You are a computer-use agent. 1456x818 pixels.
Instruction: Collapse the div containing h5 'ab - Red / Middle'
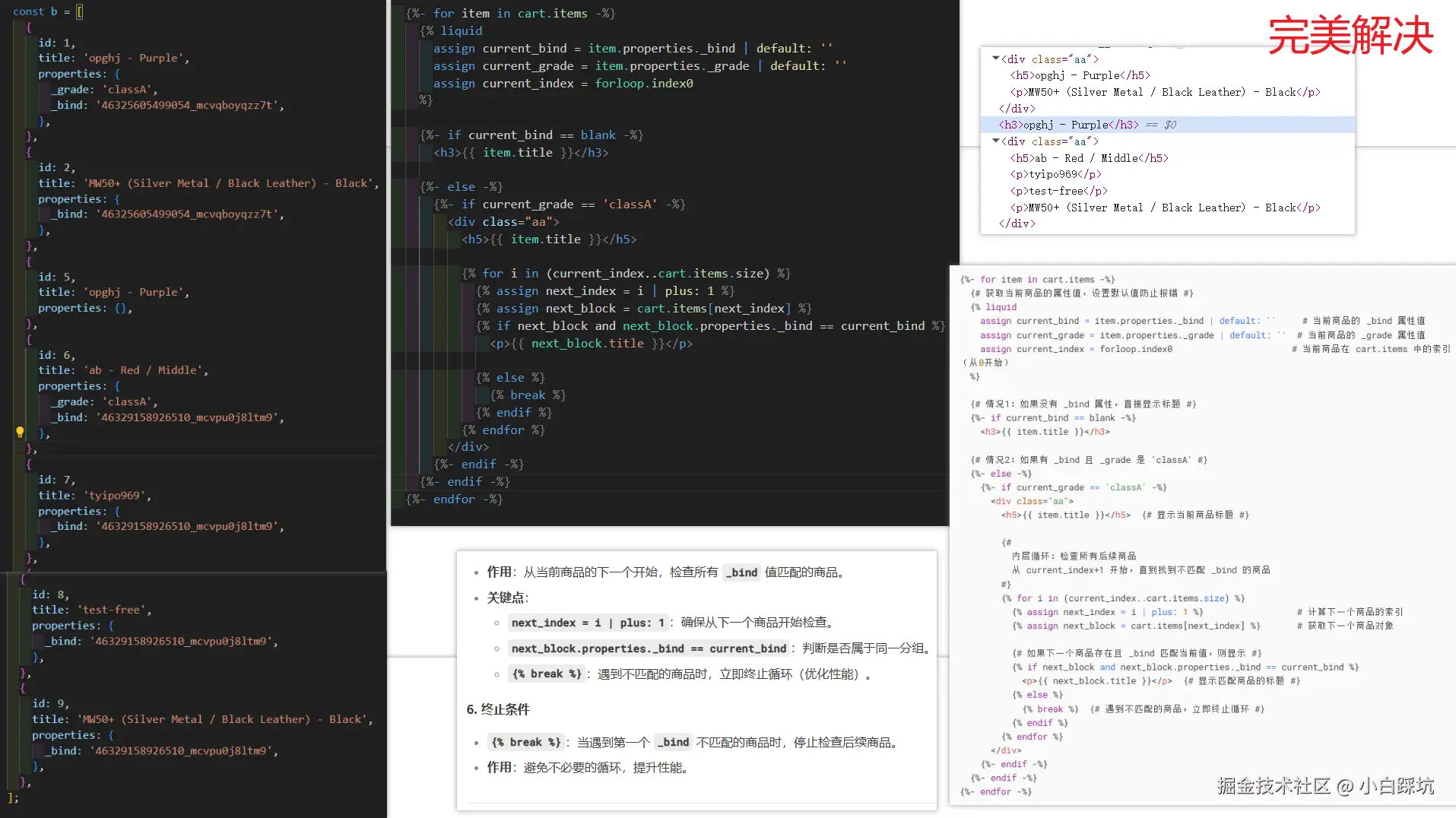coord(995,141)
